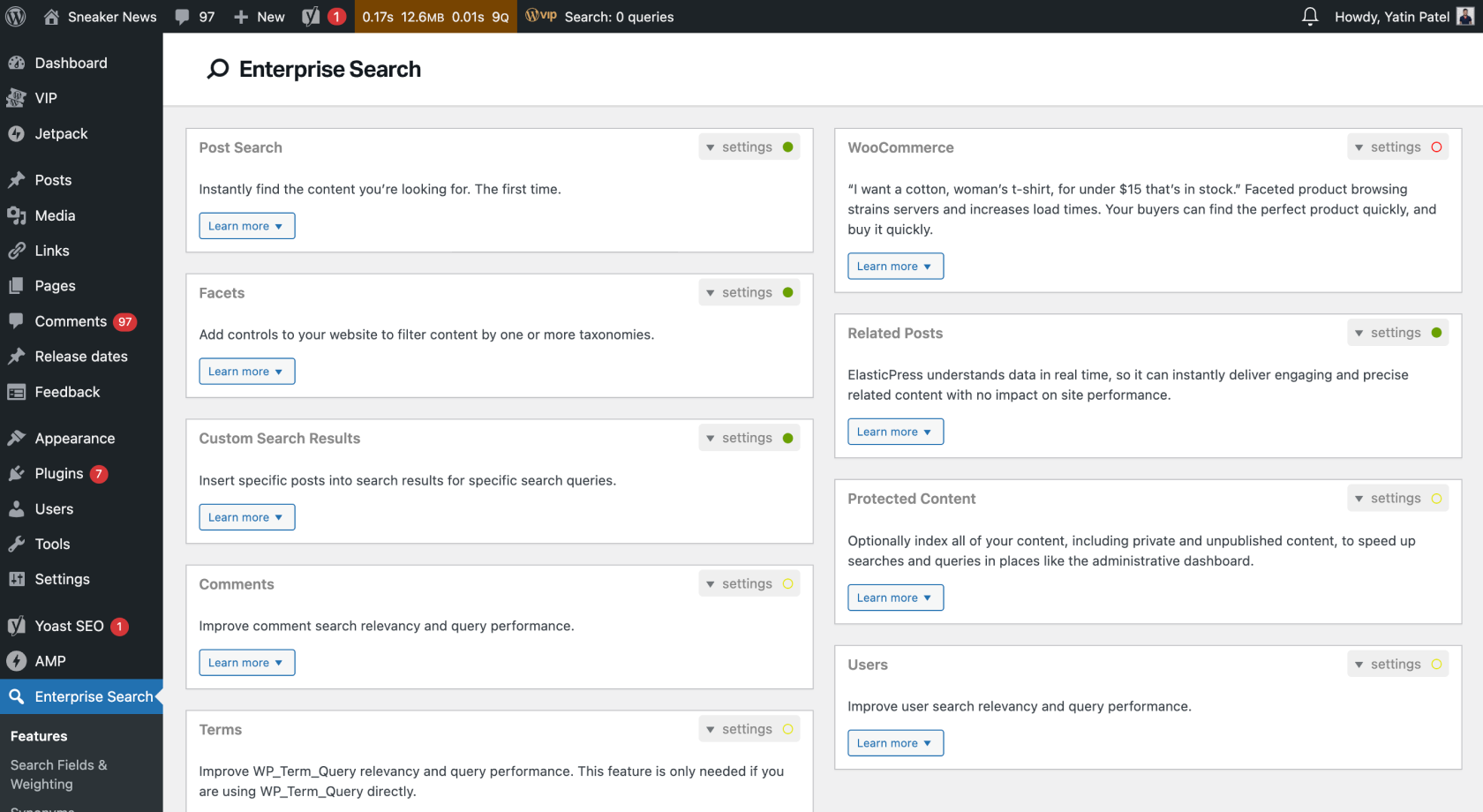Expand settings for the Facets feature
This screenshot has width=1483, height=812.
(x=739, y=293)
